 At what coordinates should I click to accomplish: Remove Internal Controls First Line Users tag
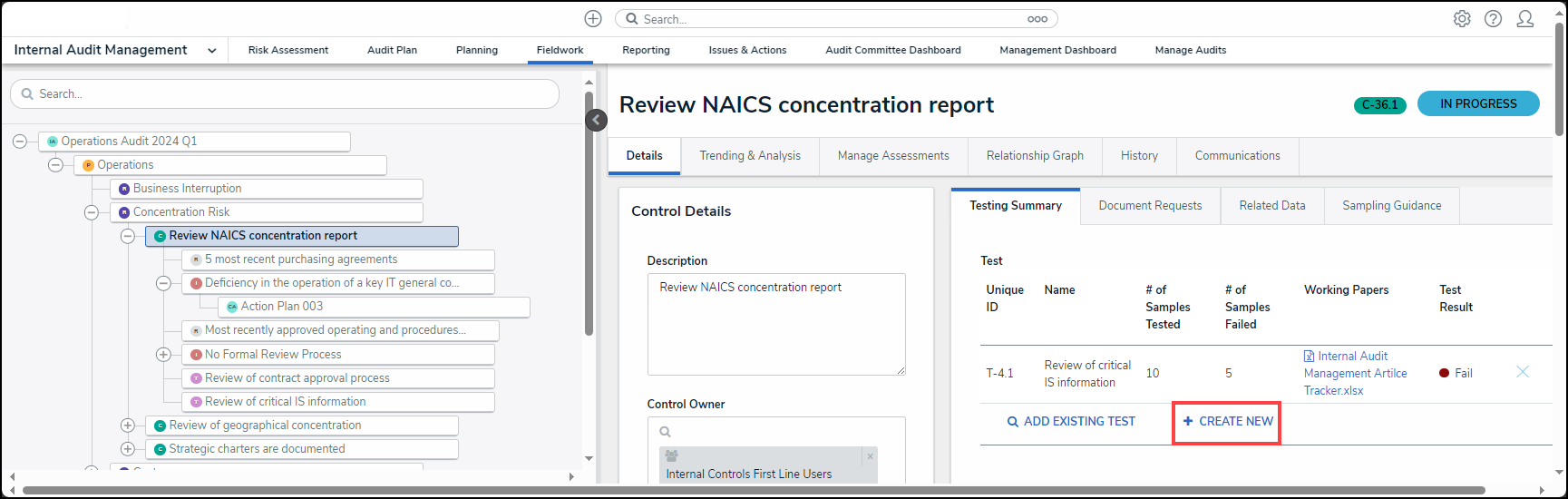point(870,456)
